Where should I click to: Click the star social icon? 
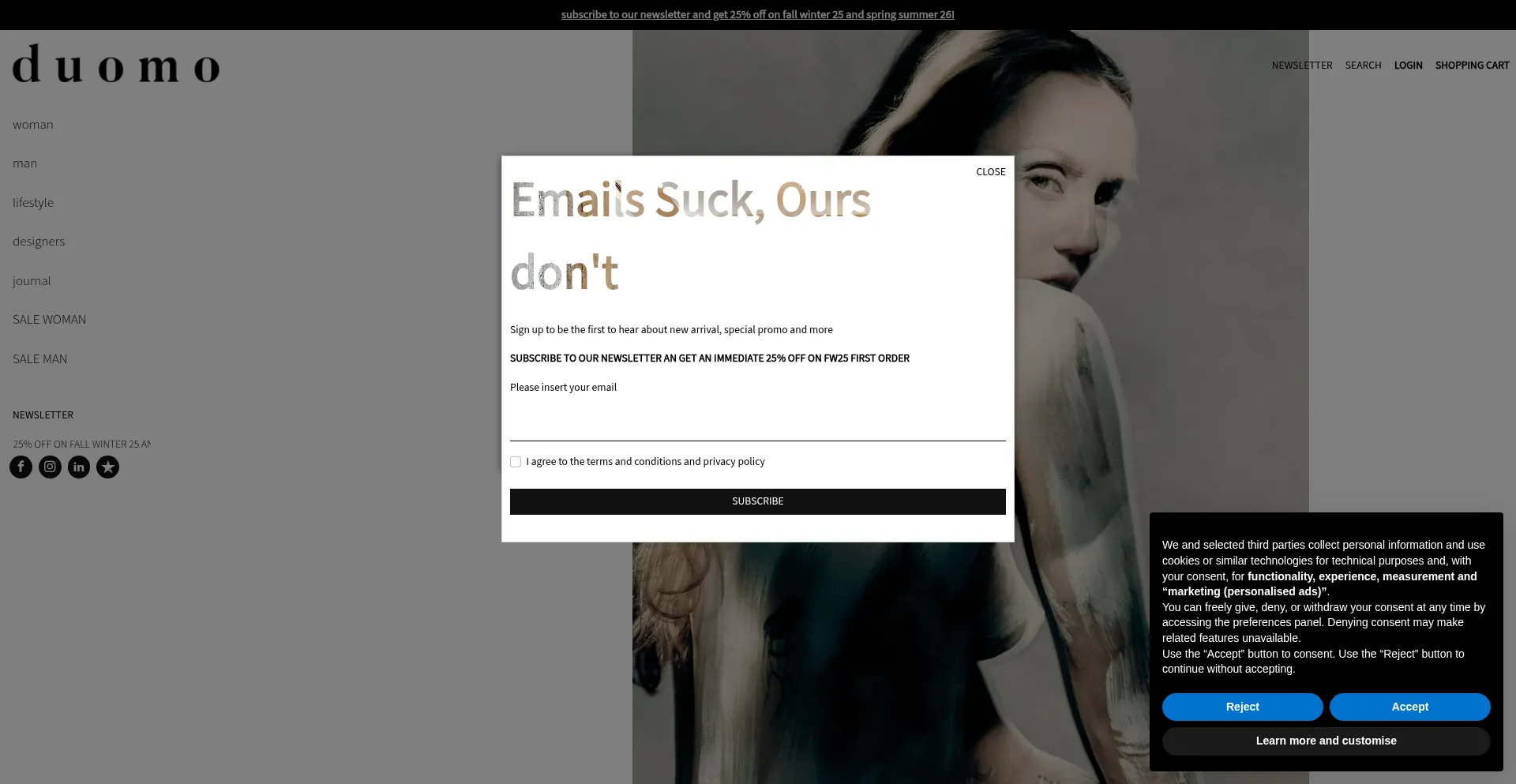tap(108, 467)
